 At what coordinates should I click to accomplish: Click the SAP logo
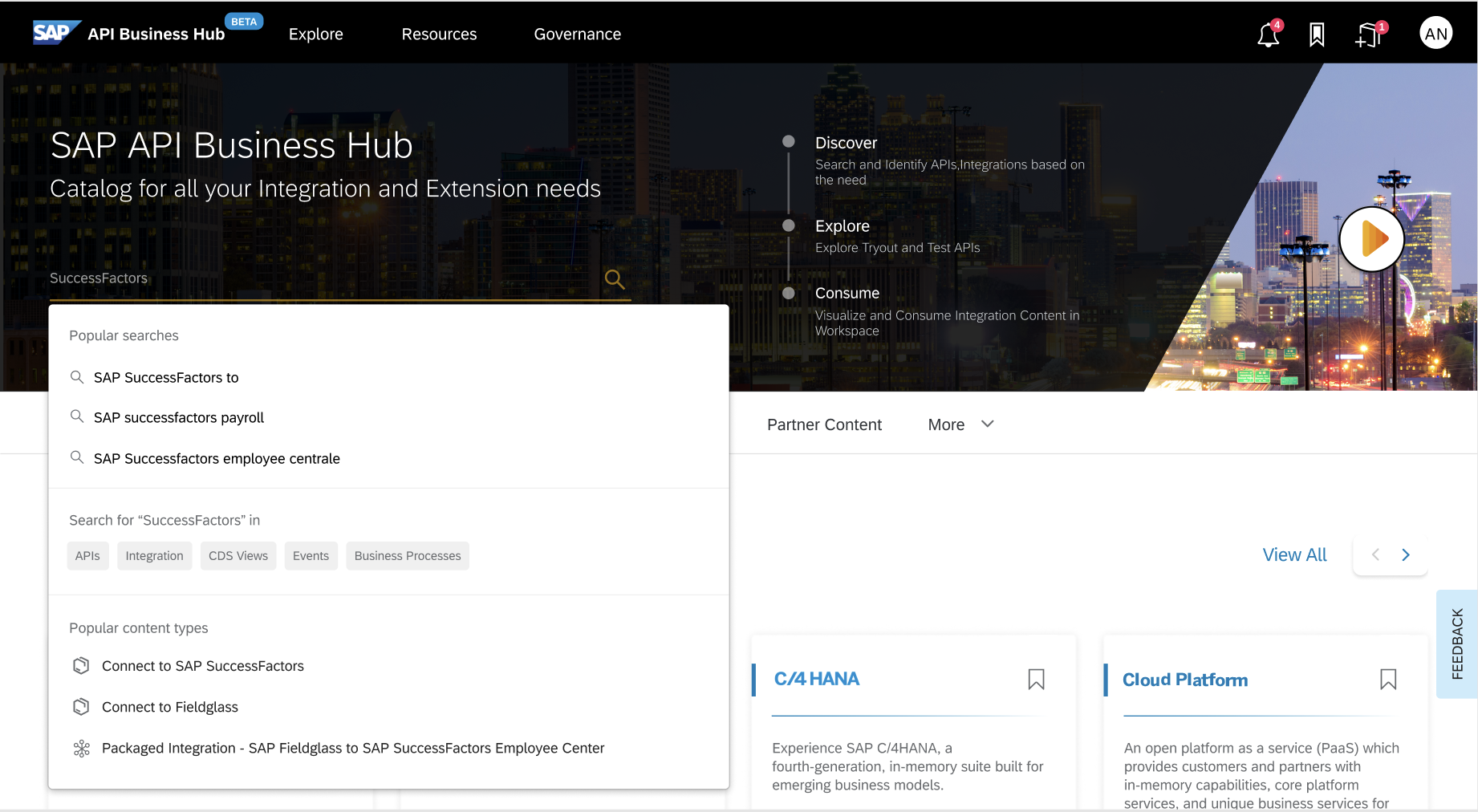pyautogui.click(x=55, y=32)
